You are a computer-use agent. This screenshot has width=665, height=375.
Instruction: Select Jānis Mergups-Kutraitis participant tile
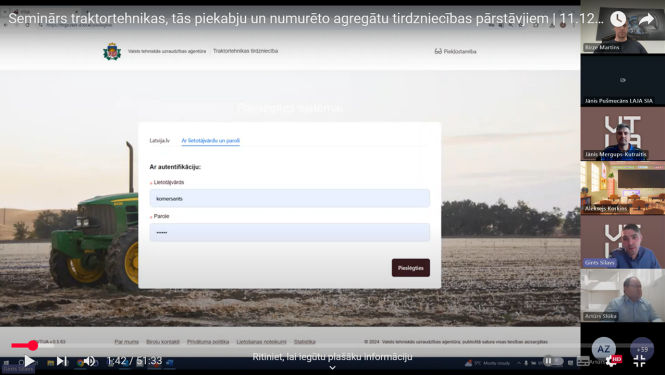tap(623, 134)
